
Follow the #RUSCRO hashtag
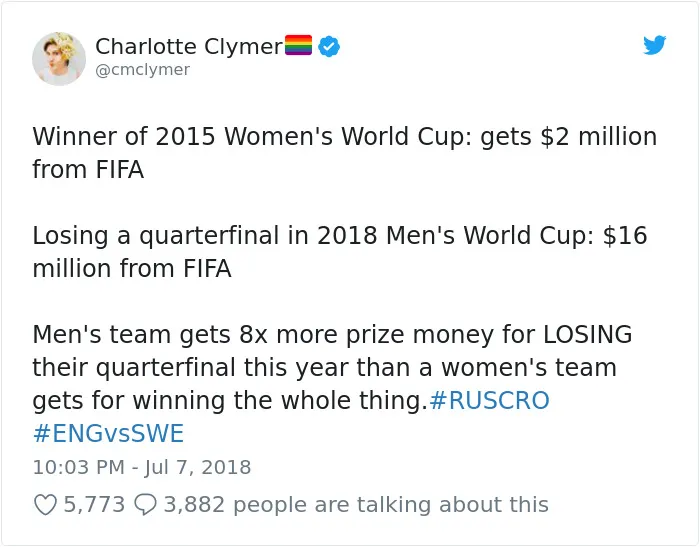pos(489,400)
